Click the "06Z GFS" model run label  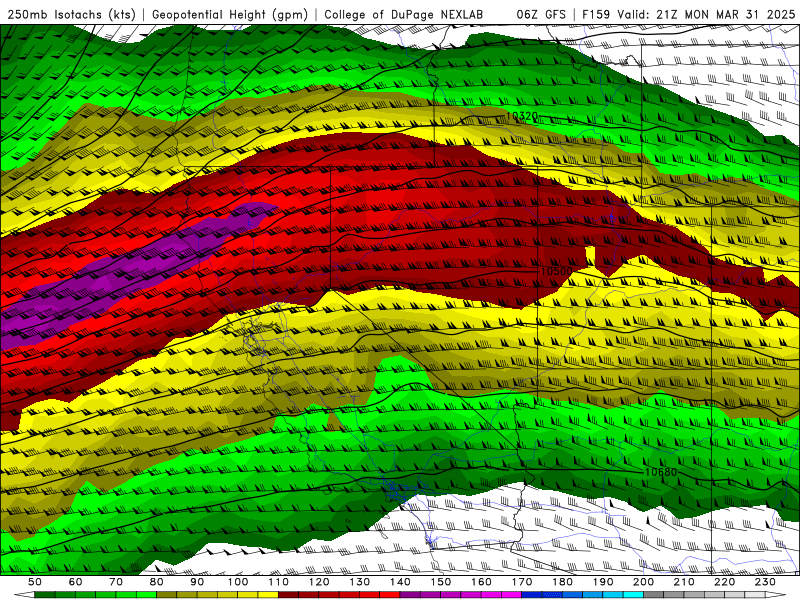(x=541, y=14)
